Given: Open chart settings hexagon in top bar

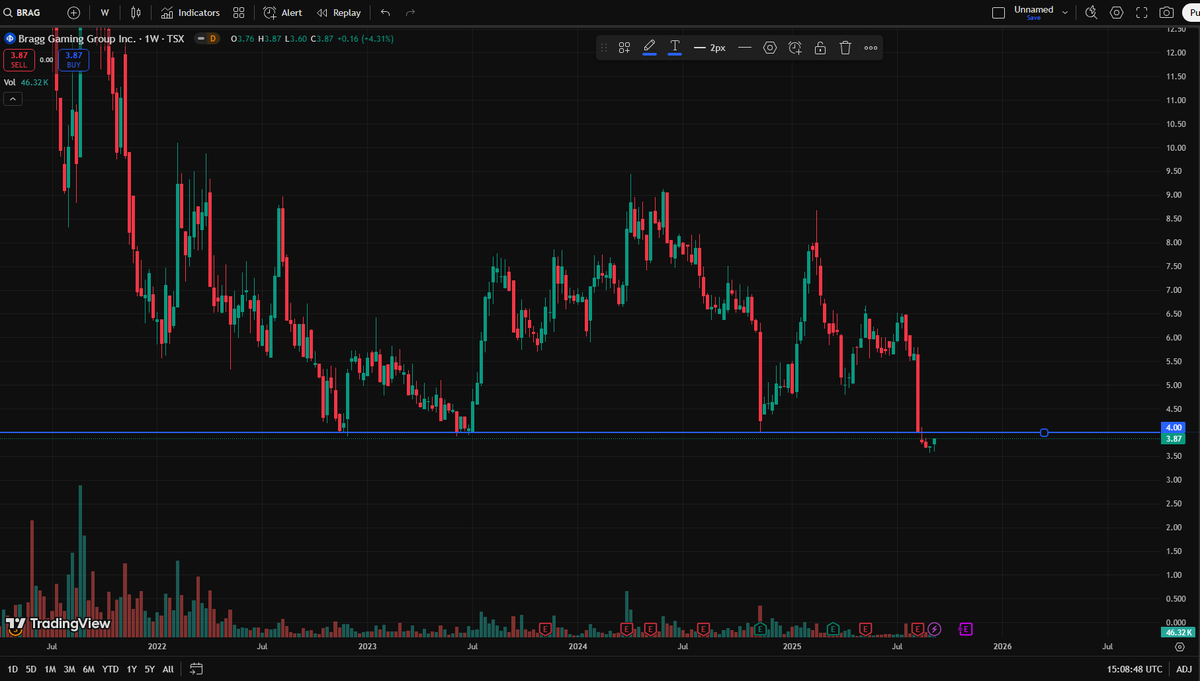Looking at the screenshot, I should point(1117,13).
